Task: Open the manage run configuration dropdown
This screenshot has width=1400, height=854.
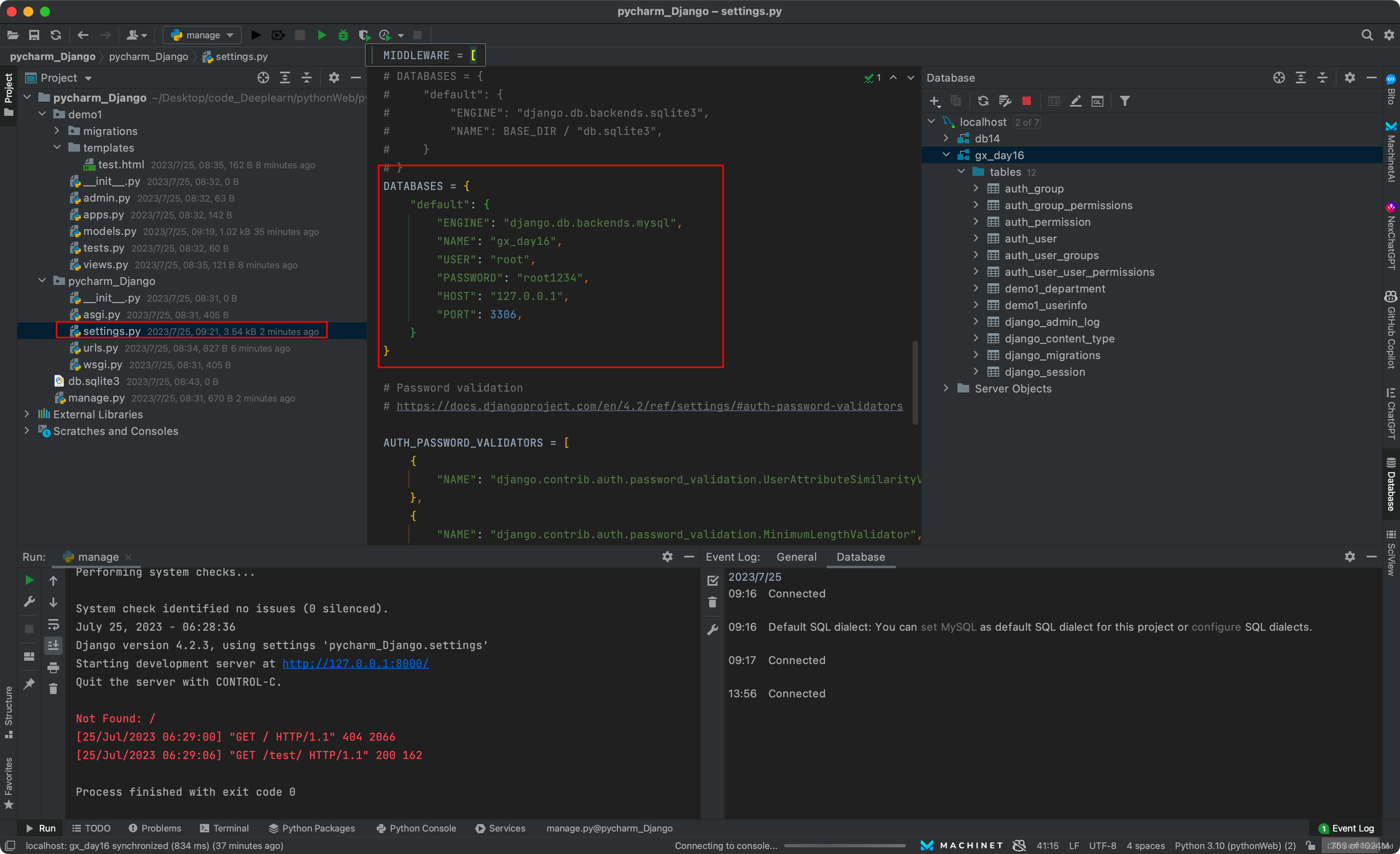Action: [x=203, y=35]
